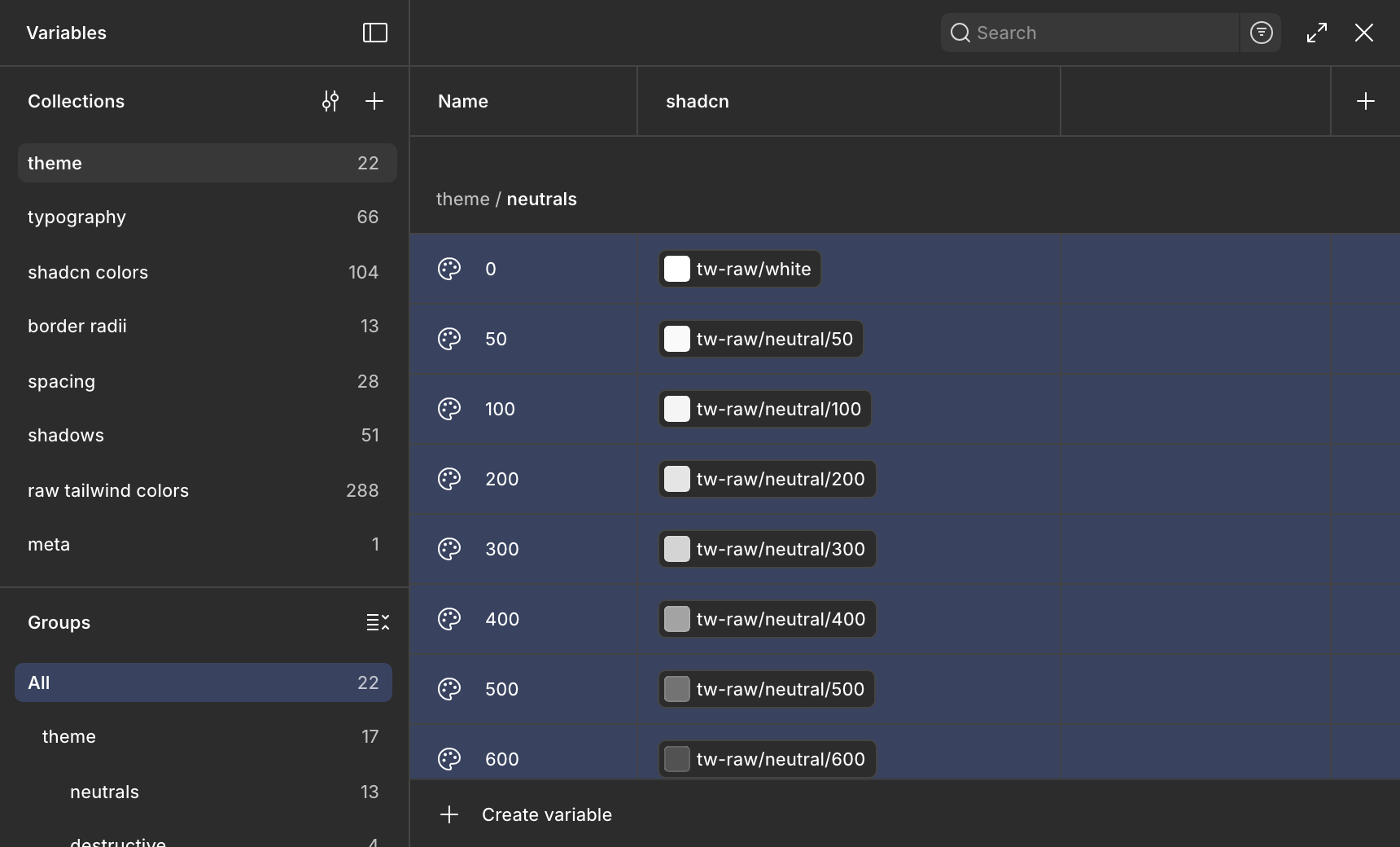1400x847 pixels.
Task: Select the theme collection
Action: pos(207,163)
